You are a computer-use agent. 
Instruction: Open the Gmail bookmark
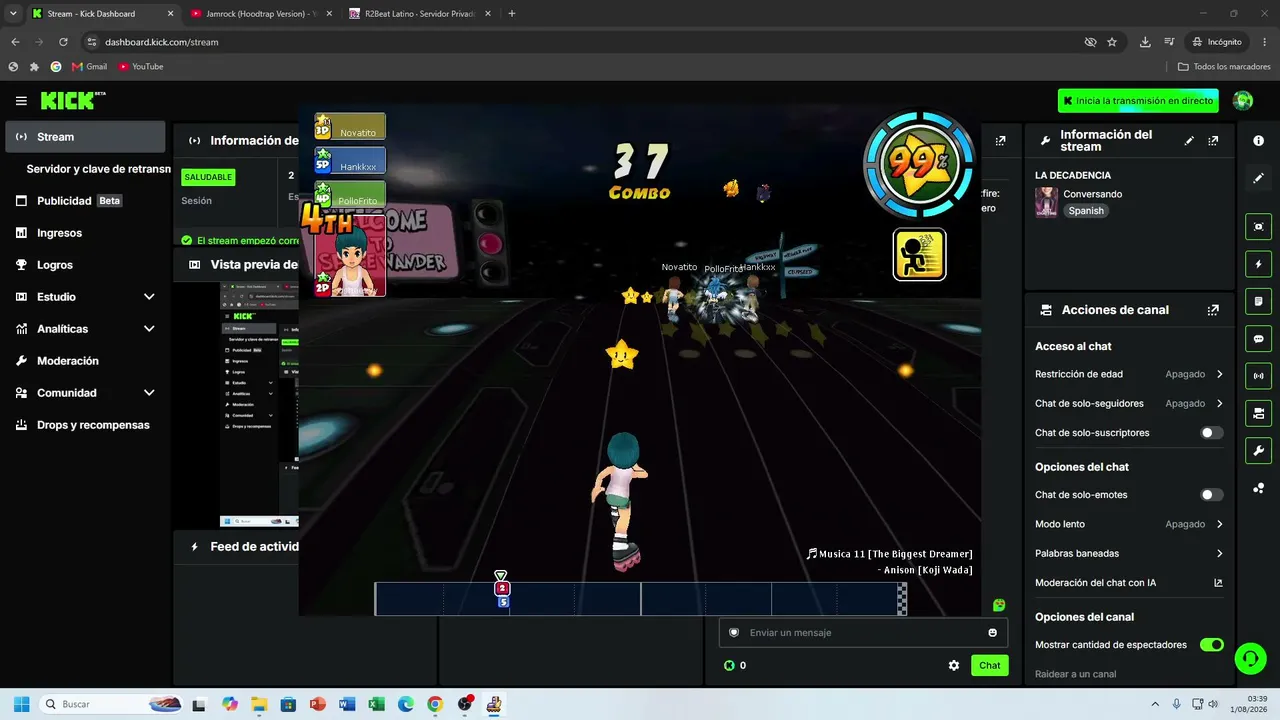(89, 67)
